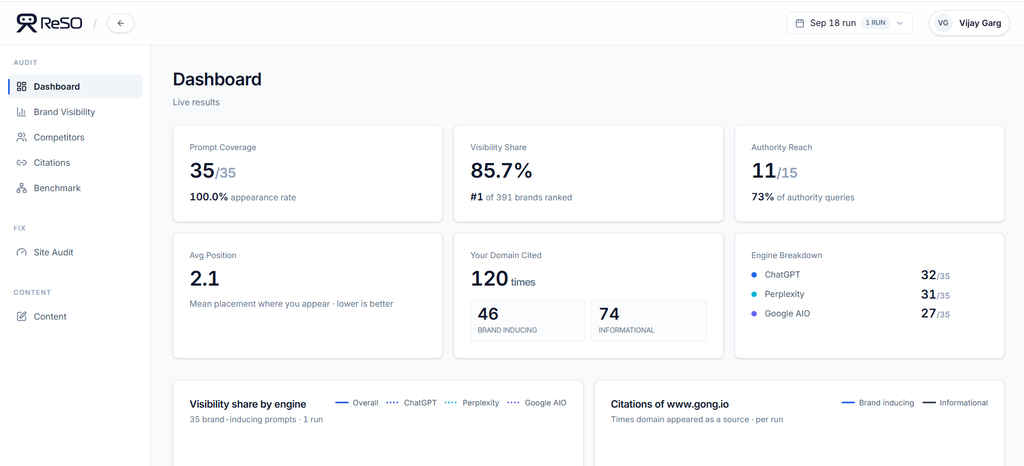Image resolution: width=1024 pixels, height=466 pixels.
Task: Click Google AIO row in Engine Breakdown
Action: coord(850,314)
